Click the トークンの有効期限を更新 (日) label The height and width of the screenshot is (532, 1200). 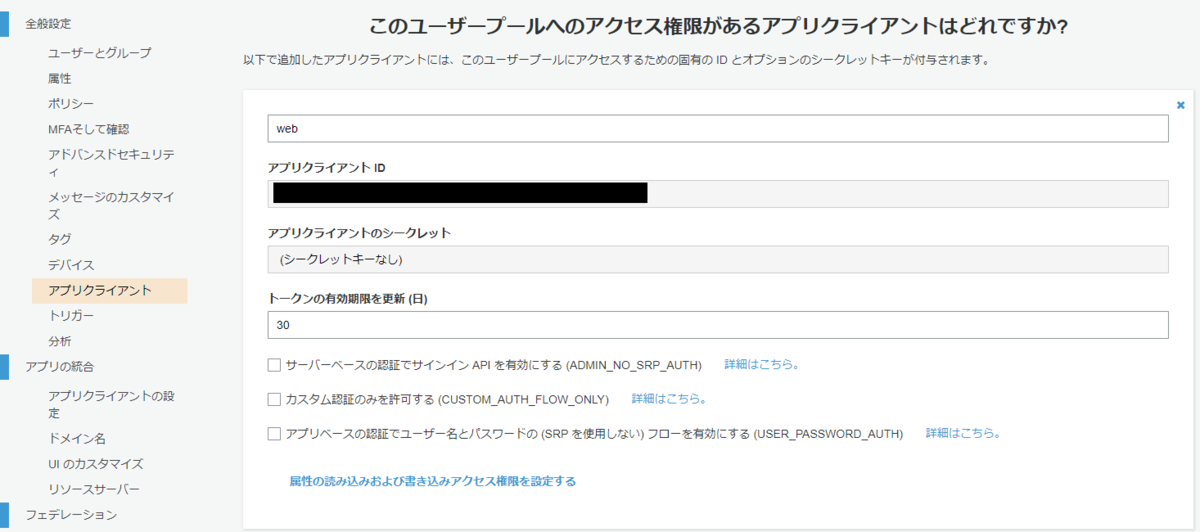[x=348, y=298]
